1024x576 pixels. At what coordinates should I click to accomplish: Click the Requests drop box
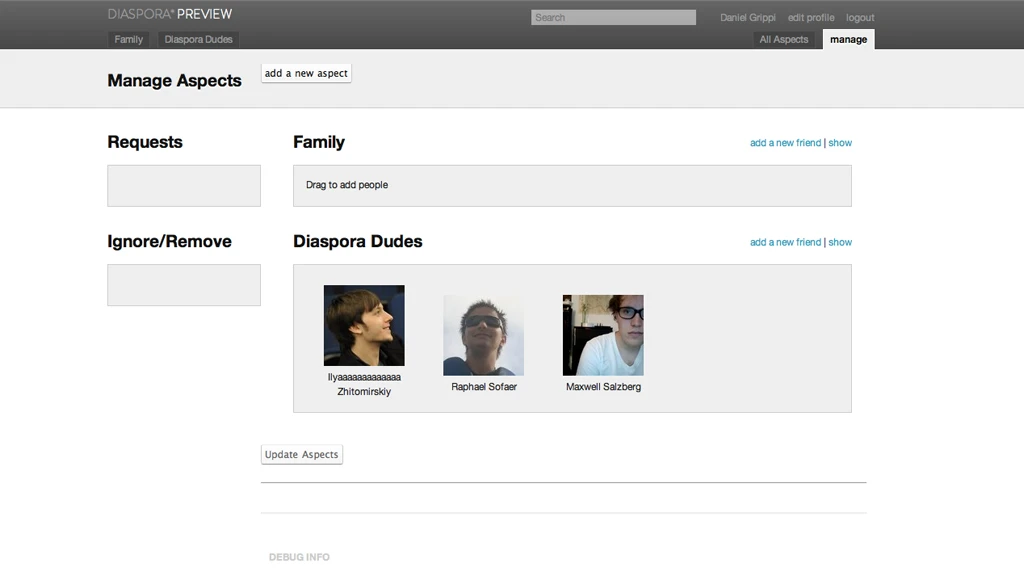[x=184, y=185]
